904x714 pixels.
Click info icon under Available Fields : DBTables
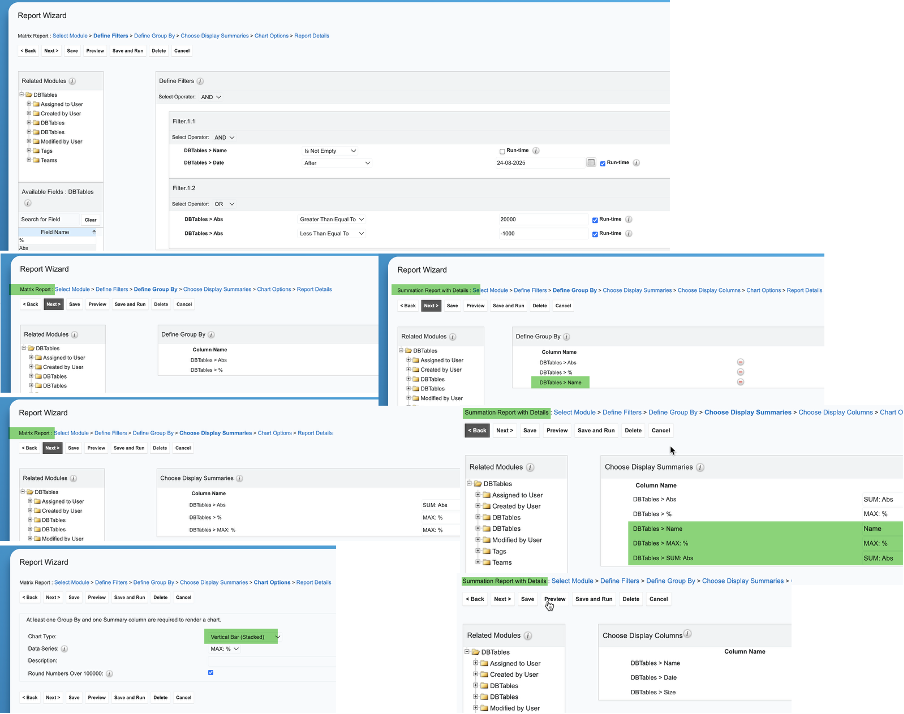click(28, 203)
